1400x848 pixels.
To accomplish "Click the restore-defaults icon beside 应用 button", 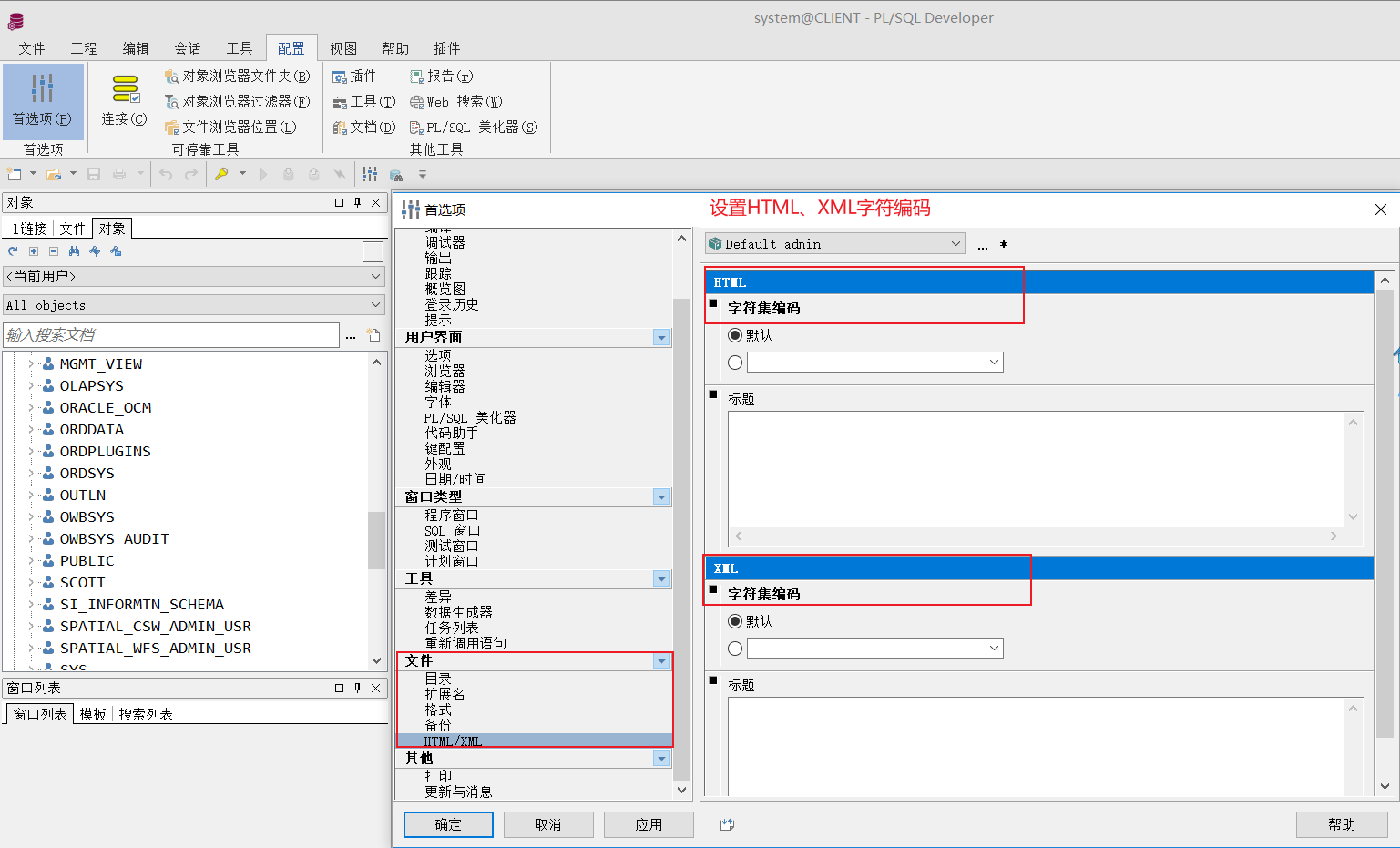I will [727, 824].
